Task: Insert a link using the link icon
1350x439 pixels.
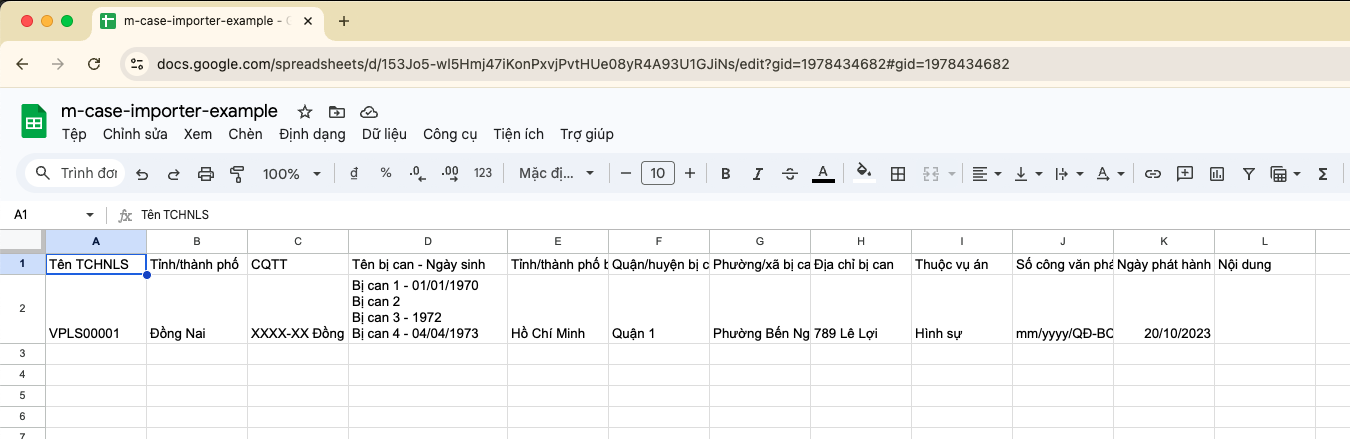Action: (1153, 174)
